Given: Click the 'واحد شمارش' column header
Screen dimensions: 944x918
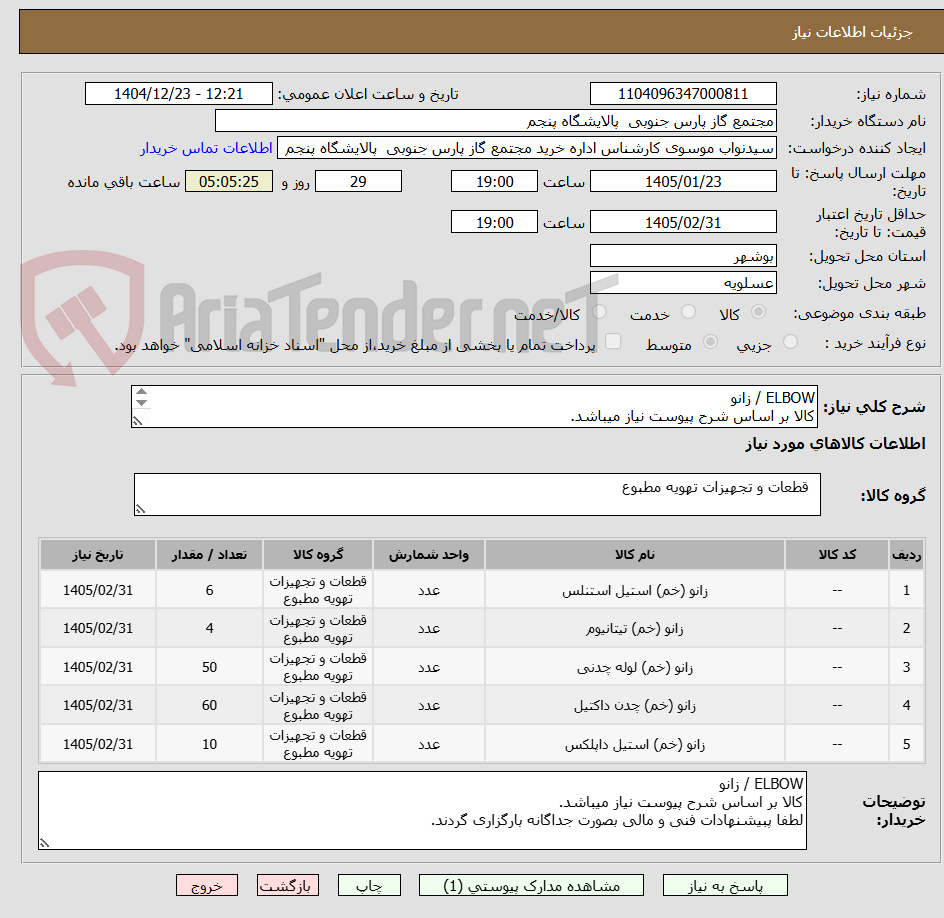Looking at the screenshot, I should (x=429, y=554).
